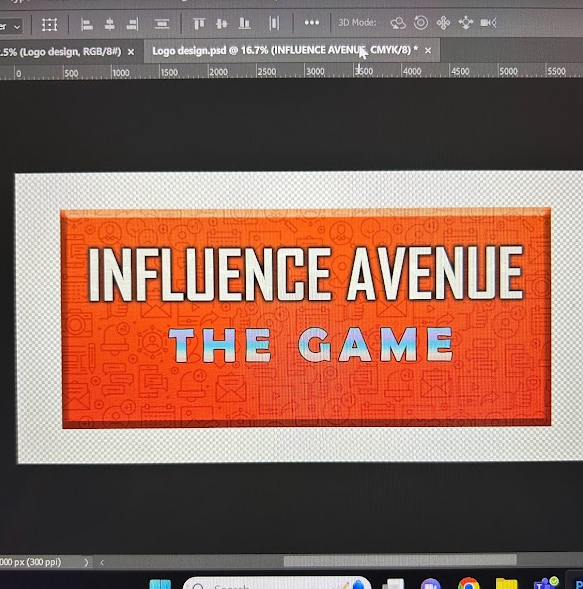Screen dimensions: 583x589
Task: Select 3D Slide camera icon
Action: 466,23
